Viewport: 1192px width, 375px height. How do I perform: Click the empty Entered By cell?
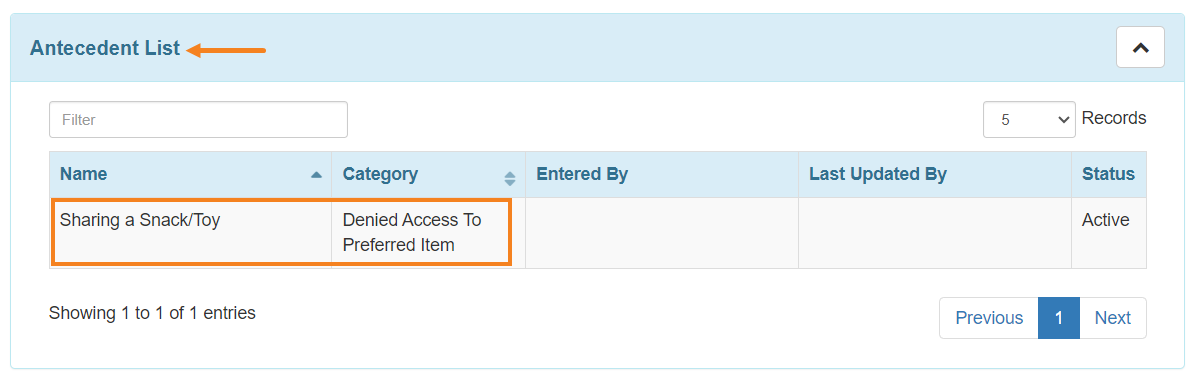pyautogui.click(x=661, y=233)
